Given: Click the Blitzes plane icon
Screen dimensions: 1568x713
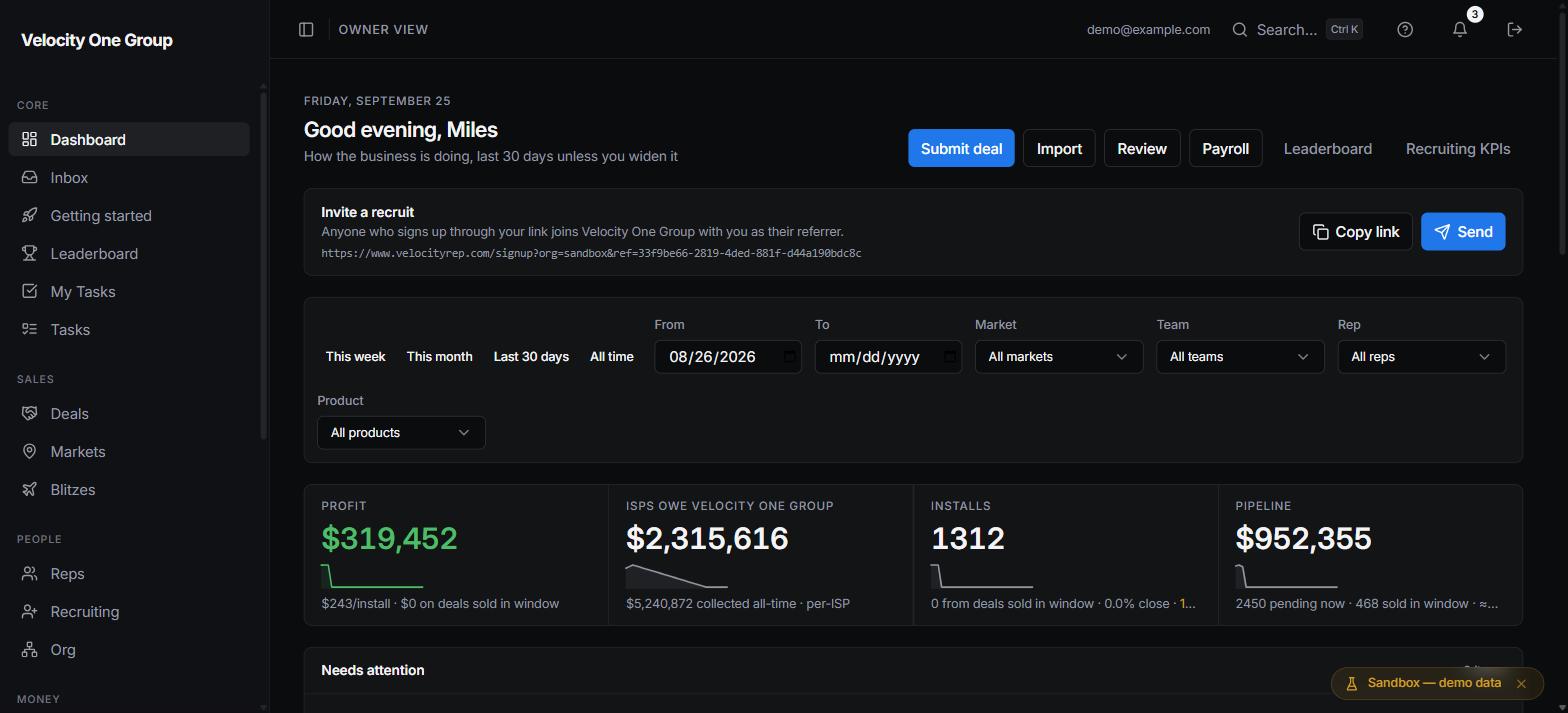Looking at the screenshot, I should pos(30,489).
